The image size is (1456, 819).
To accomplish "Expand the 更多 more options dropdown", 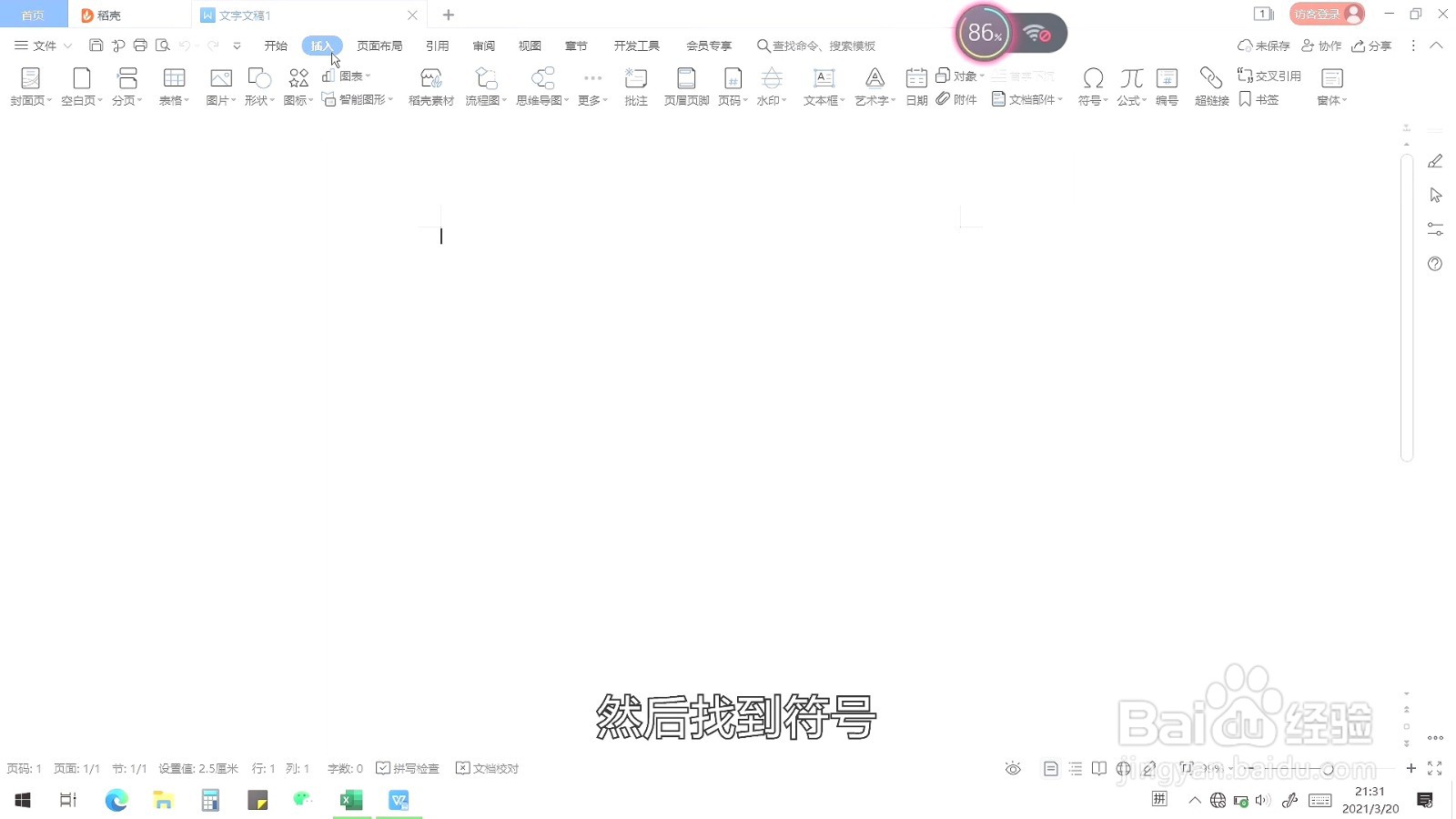I will (x=605, y=100).
